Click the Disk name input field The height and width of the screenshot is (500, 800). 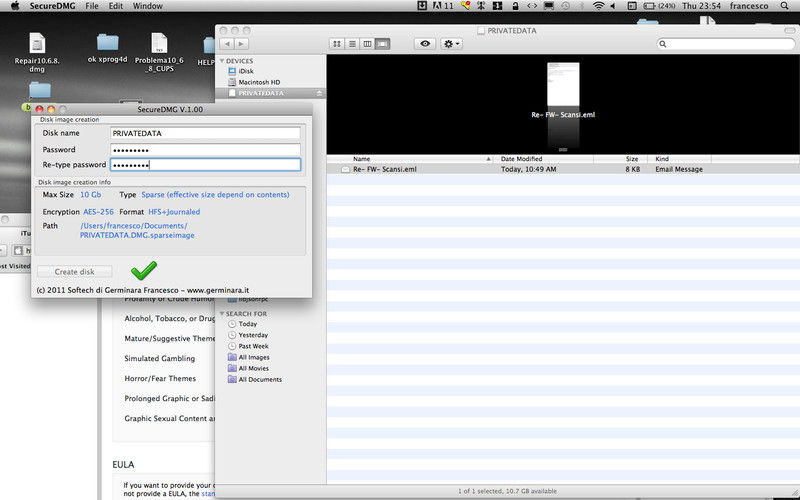click(x=205, y=133)
